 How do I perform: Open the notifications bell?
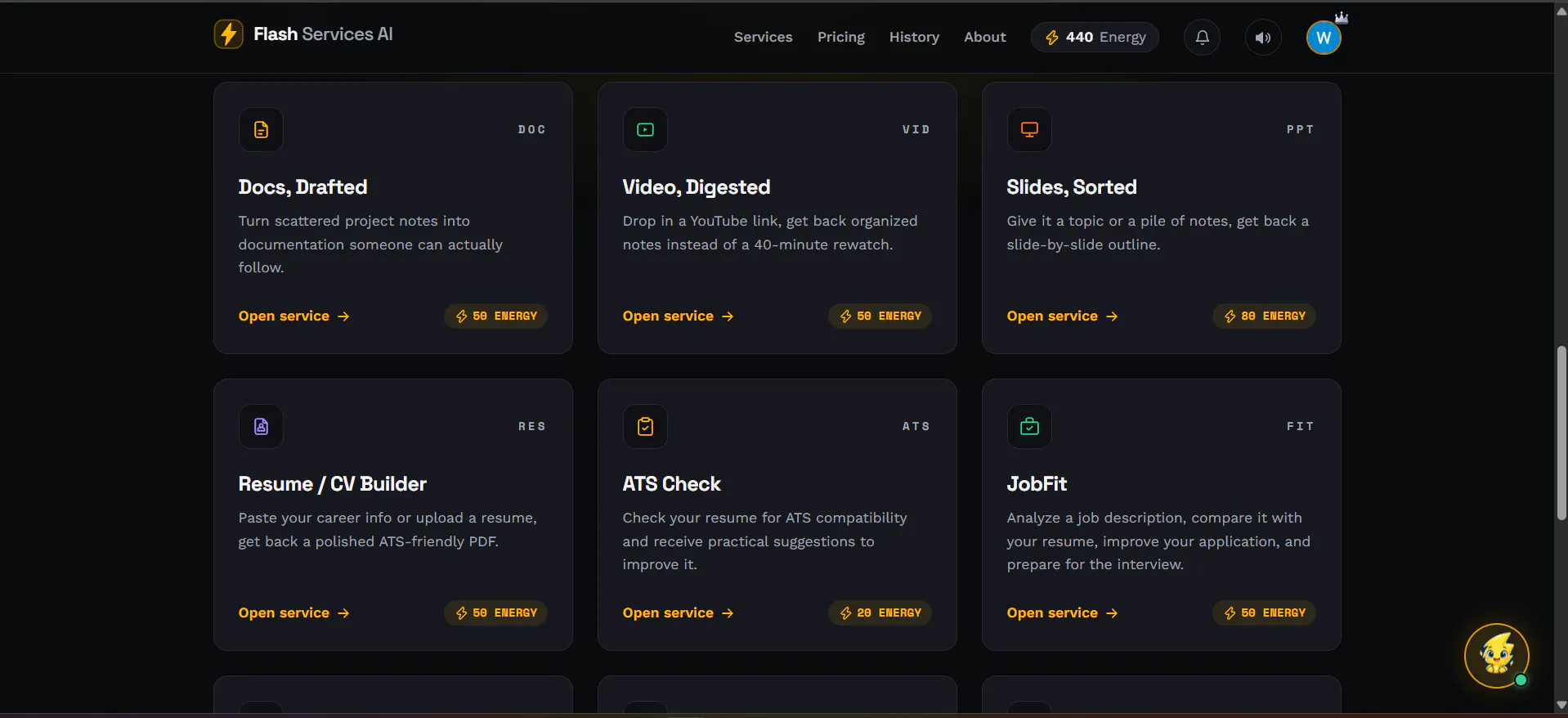point(1202,38)
